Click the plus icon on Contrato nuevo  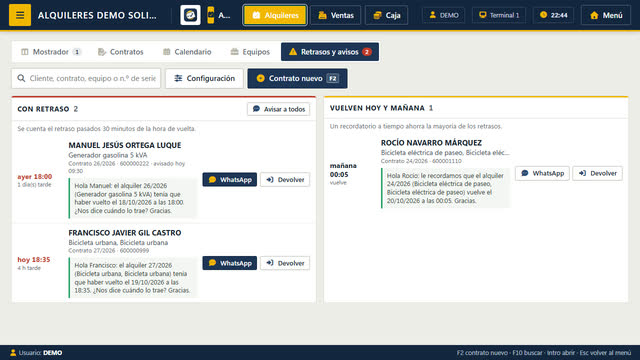point(260,78)
